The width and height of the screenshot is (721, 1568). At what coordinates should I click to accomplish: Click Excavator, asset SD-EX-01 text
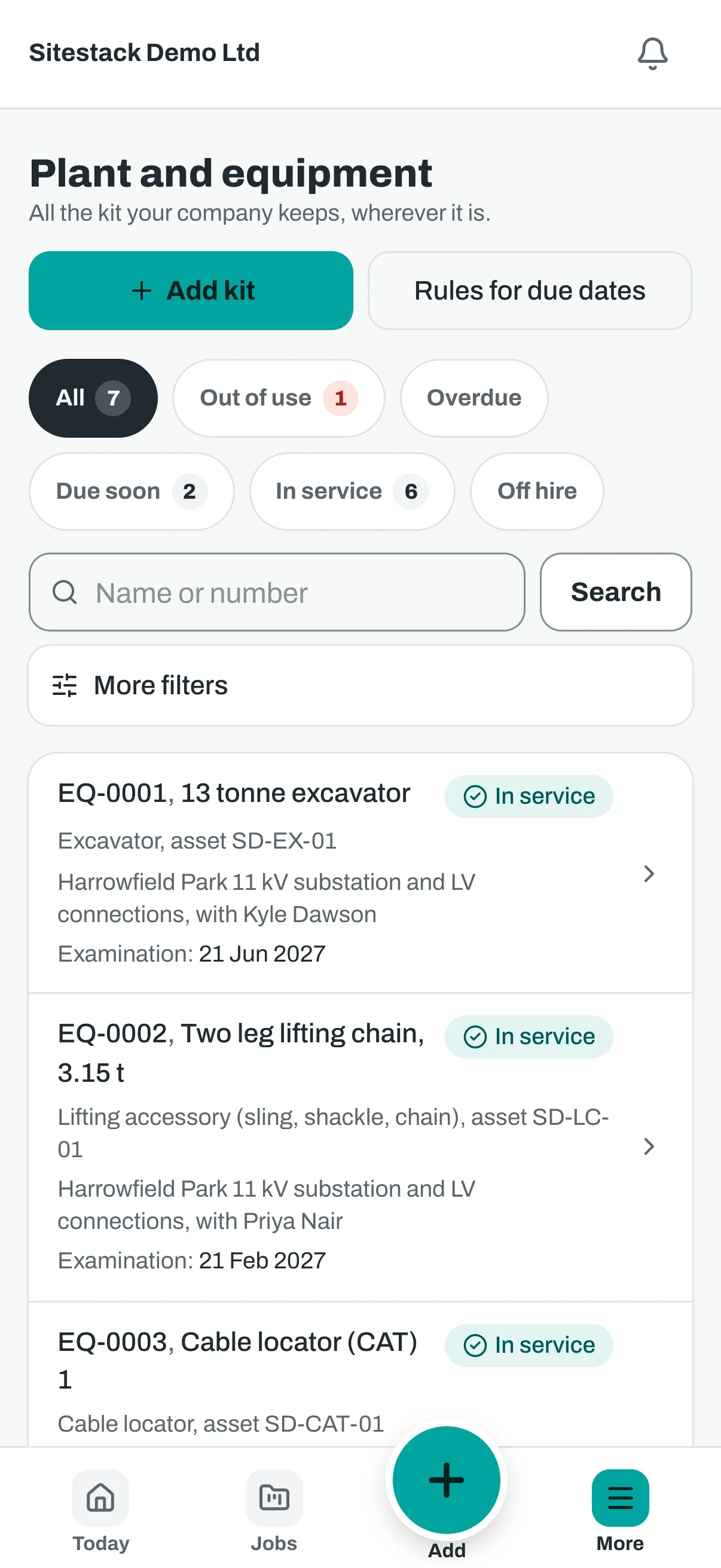point(197,841)
